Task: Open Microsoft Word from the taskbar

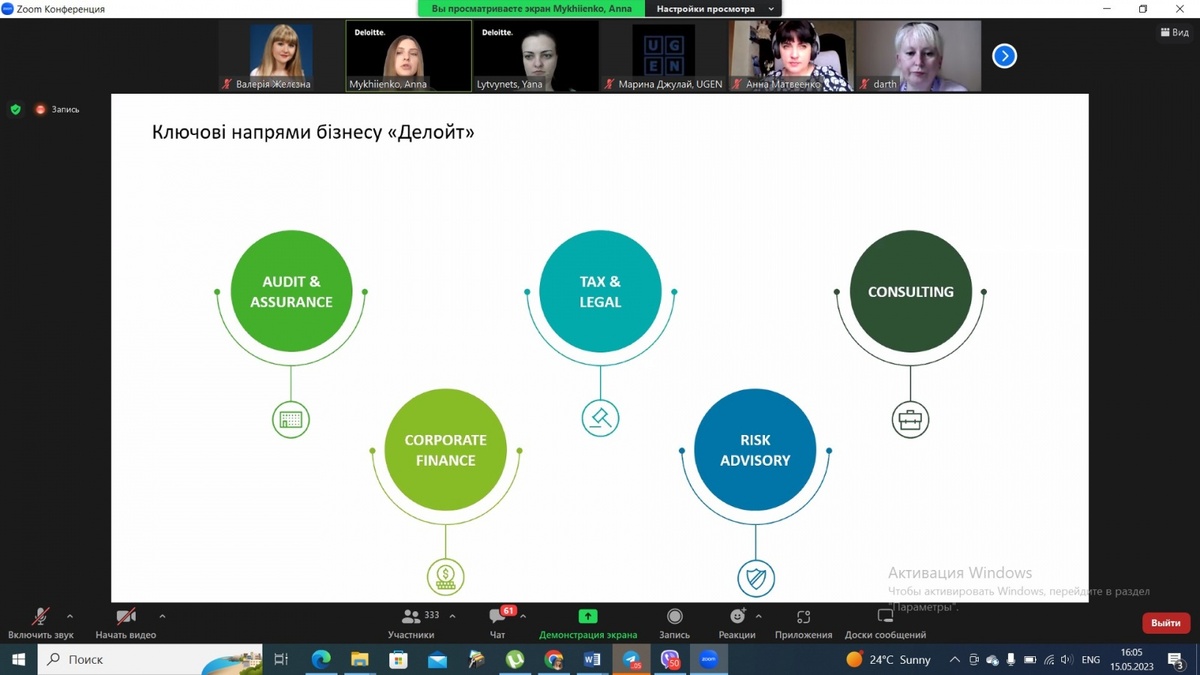Action: click(591, 659)
